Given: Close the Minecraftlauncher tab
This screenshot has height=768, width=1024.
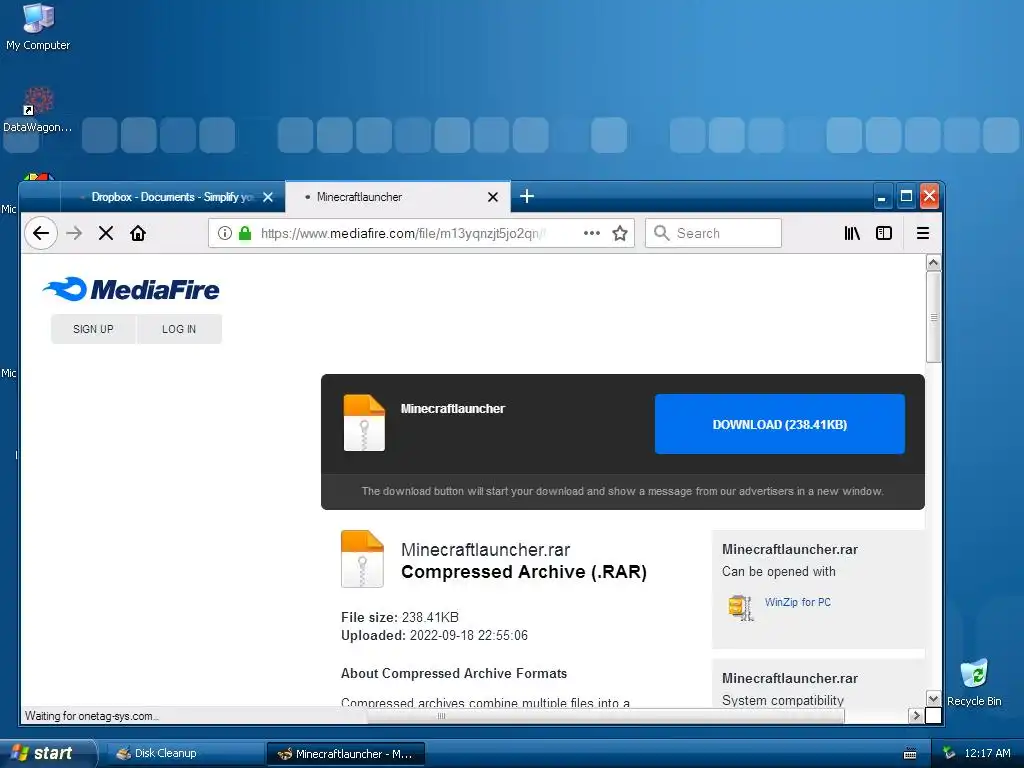Looking at the screenshot, I should (493, 197).
